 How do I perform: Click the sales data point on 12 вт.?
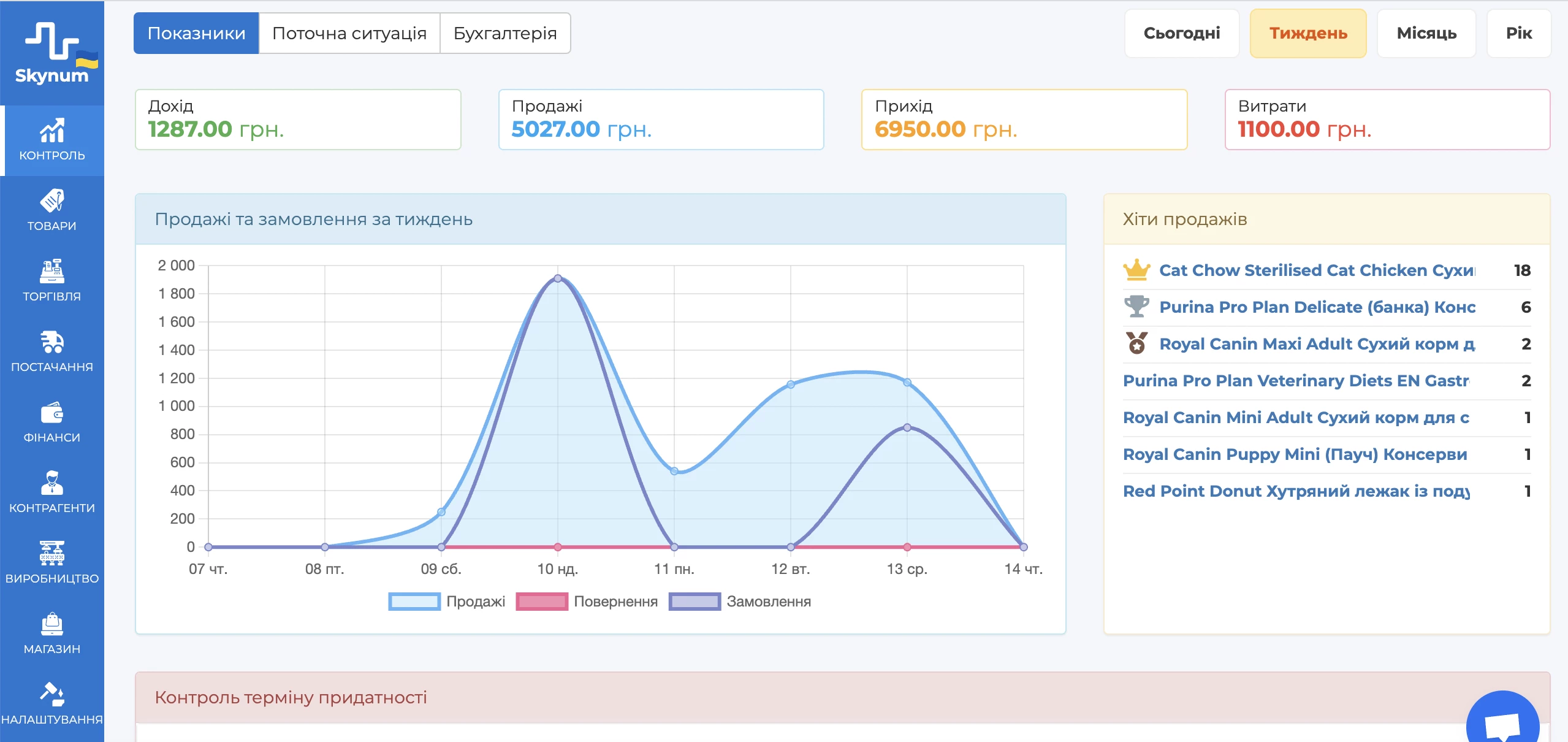click(x=791, y=384)
